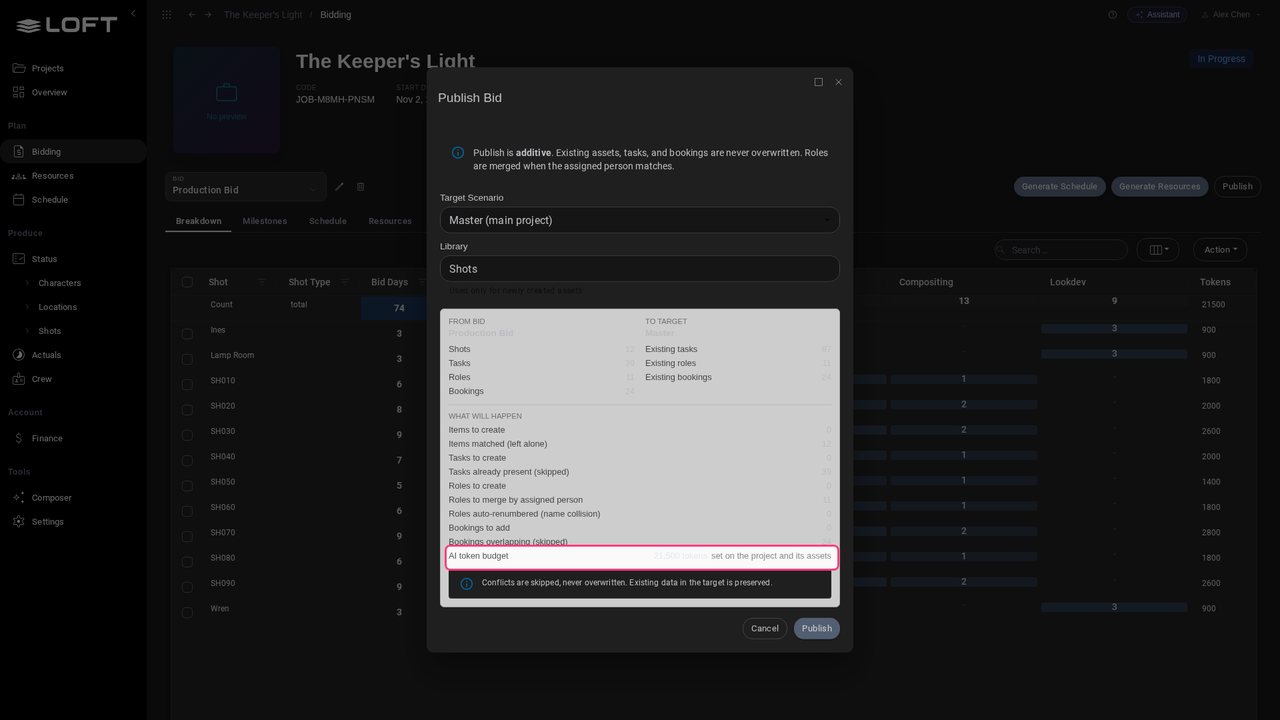
Task: Open Overview in the sidebar
Action: click(73, 92)
